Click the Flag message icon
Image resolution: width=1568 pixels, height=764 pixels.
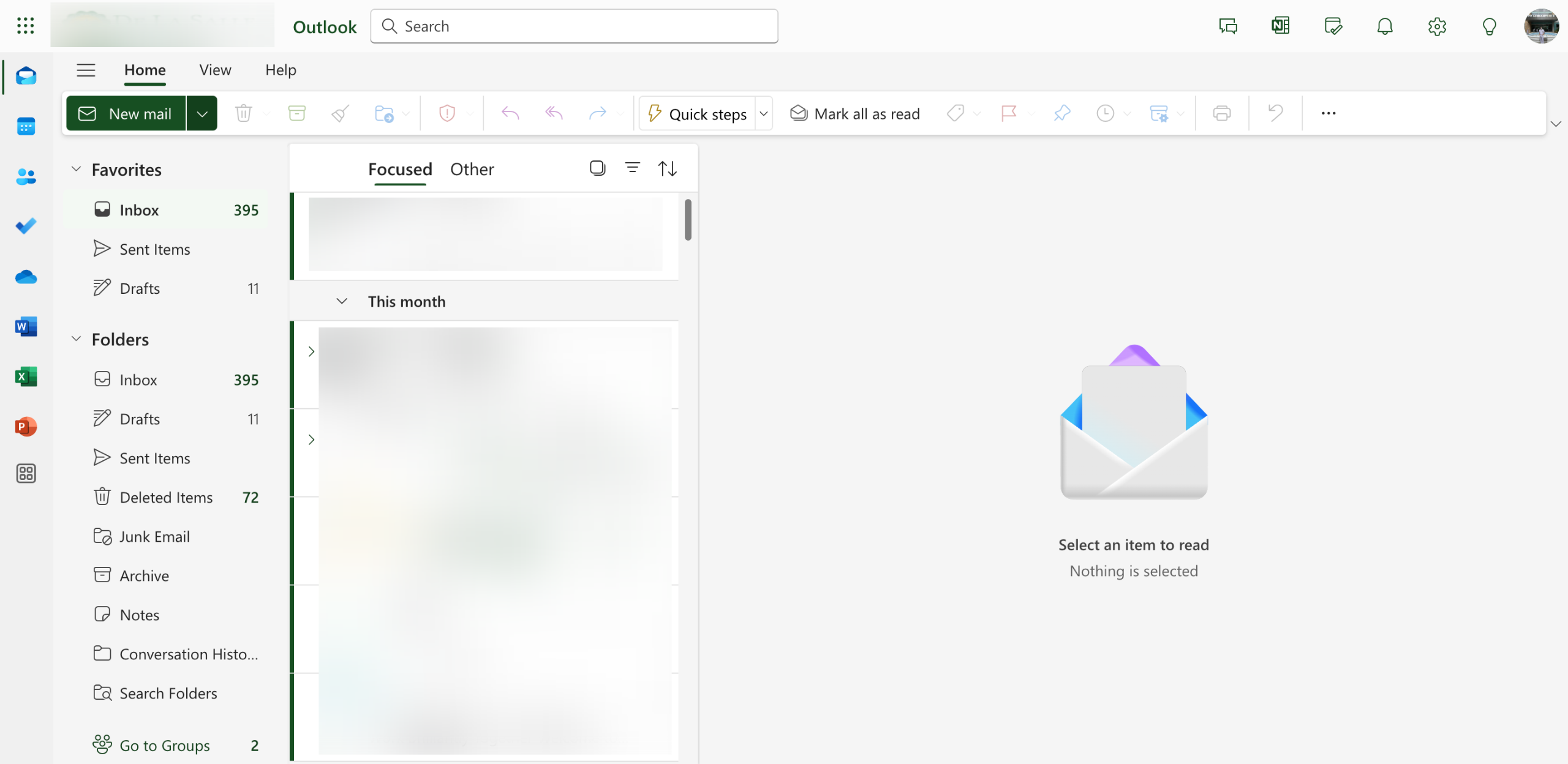tap(1008, 113)
